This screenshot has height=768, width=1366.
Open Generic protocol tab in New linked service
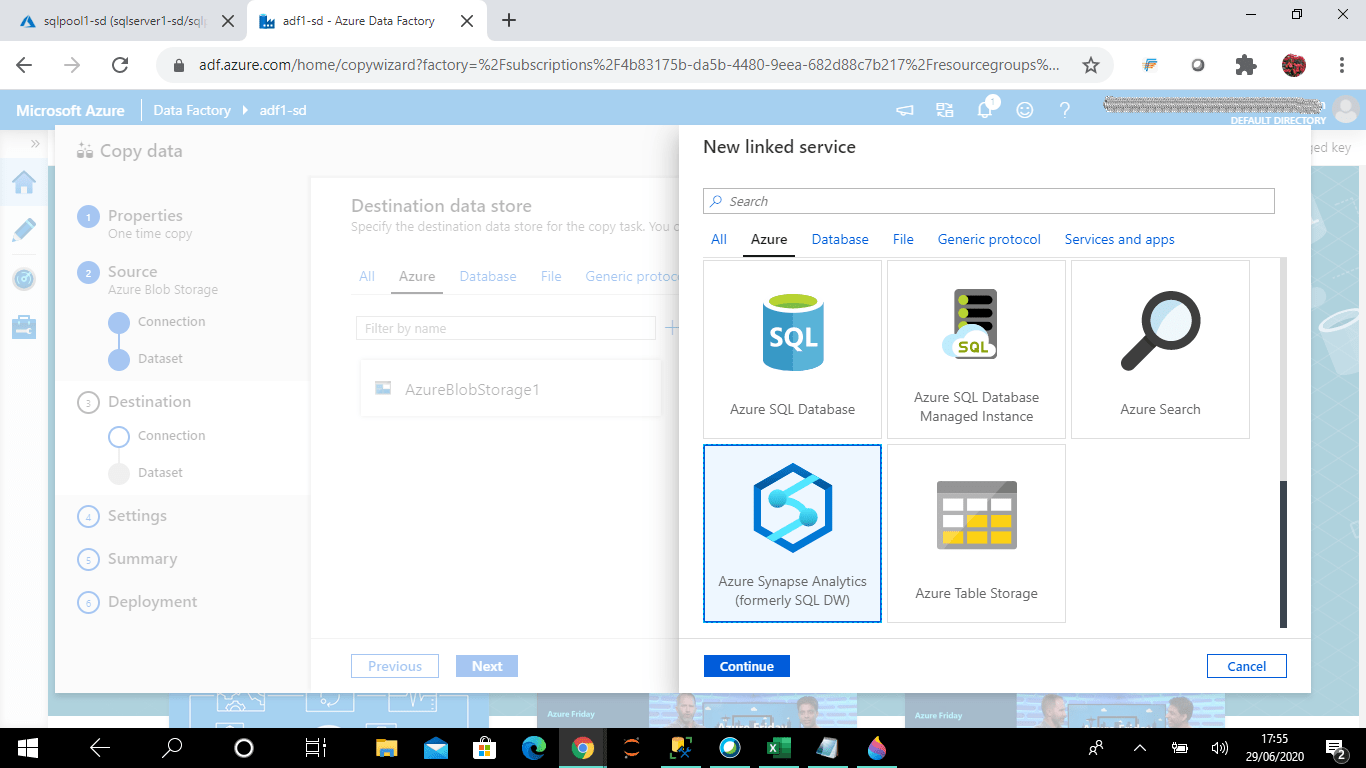(989, 240)
